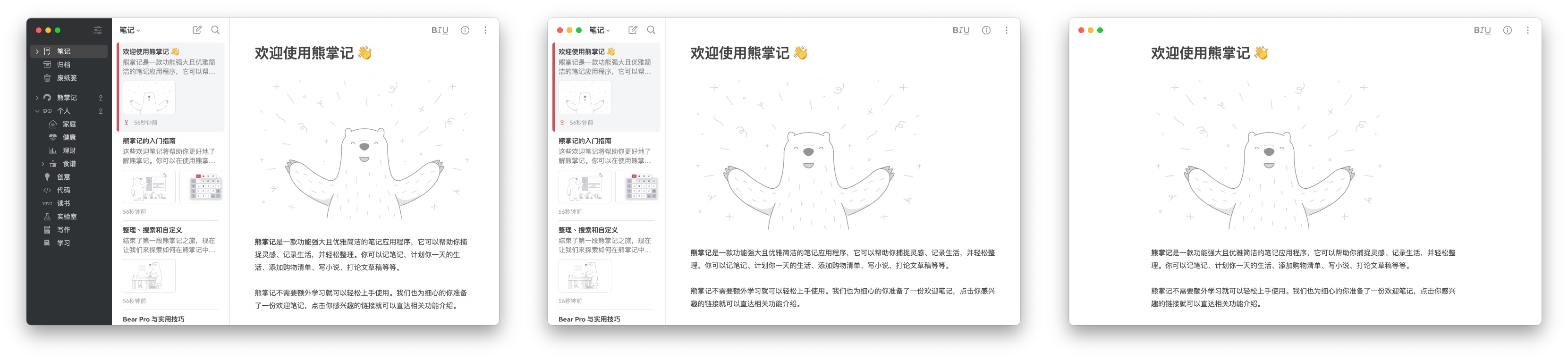Expand the 笔记 sidebar chevron

point(37,52)
